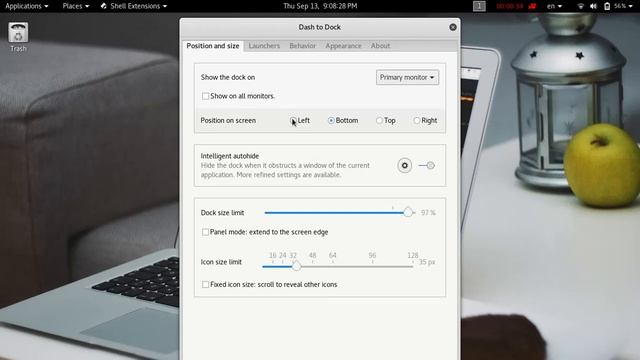
Task: Click the Intelligent autohide label
Action: pos(230,156)
